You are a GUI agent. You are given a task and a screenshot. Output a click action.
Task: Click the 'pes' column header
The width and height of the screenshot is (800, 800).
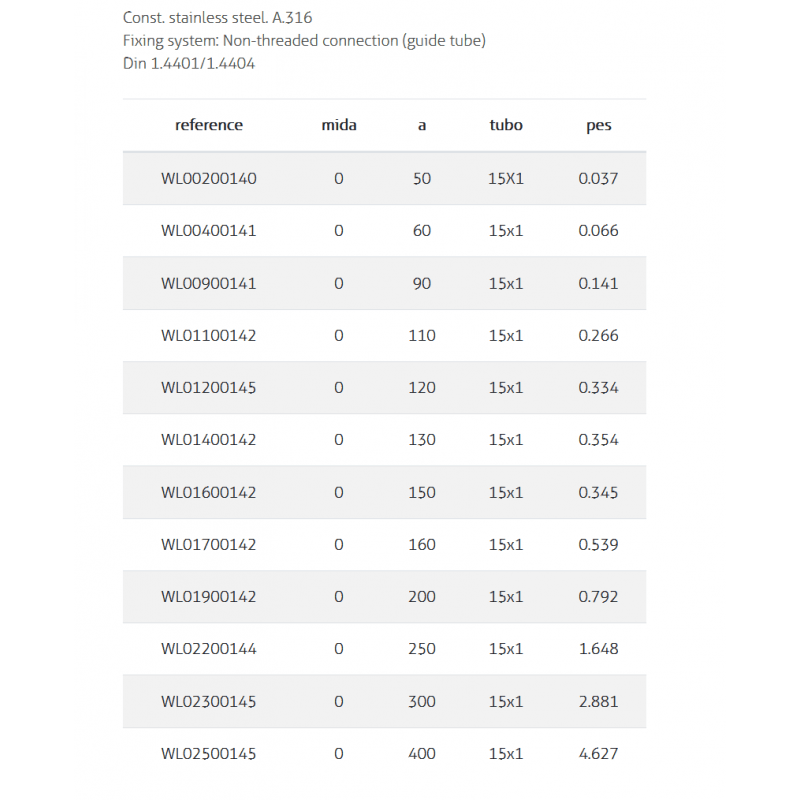pyautogui.click(x=599, y=125)
